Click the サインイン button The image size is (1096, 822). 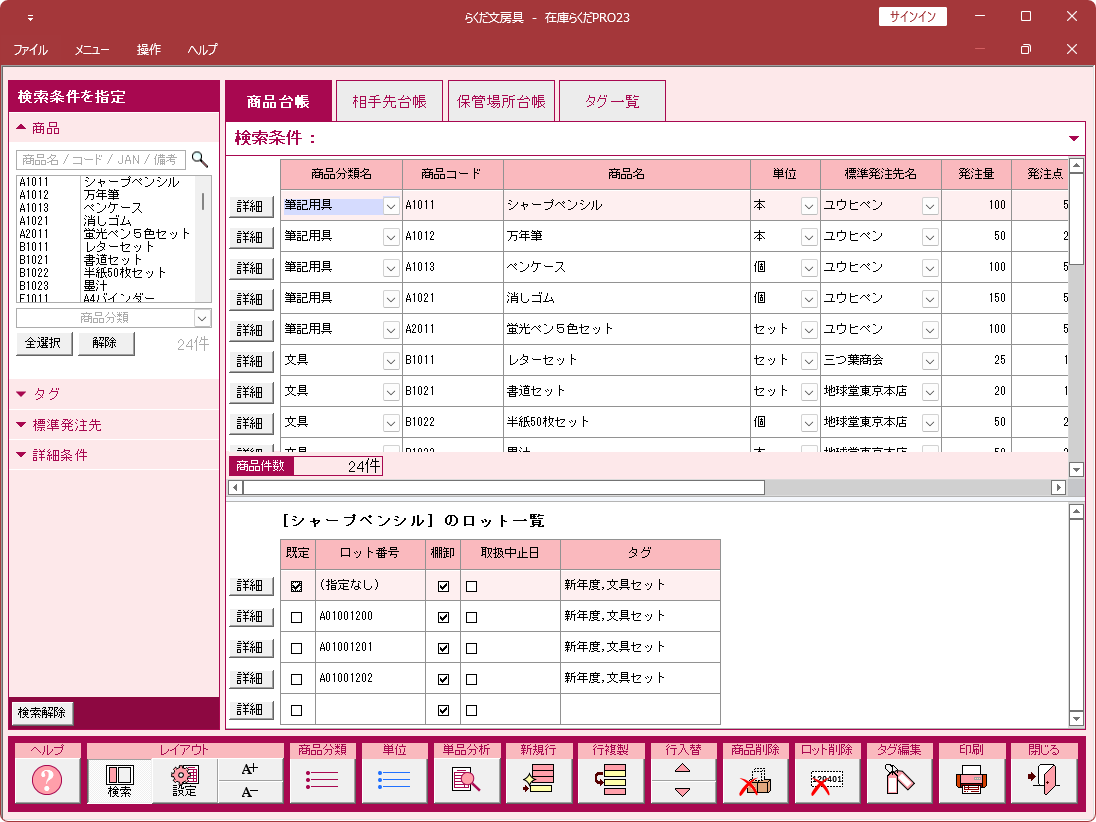[912, 17]
